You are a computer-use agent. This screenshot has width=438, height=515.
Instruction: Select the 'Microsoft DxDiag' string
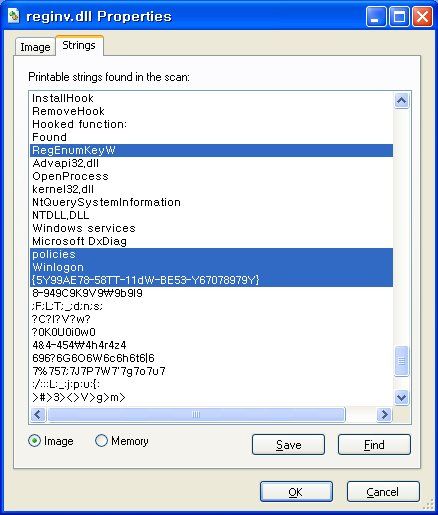(x=212, y=241)
